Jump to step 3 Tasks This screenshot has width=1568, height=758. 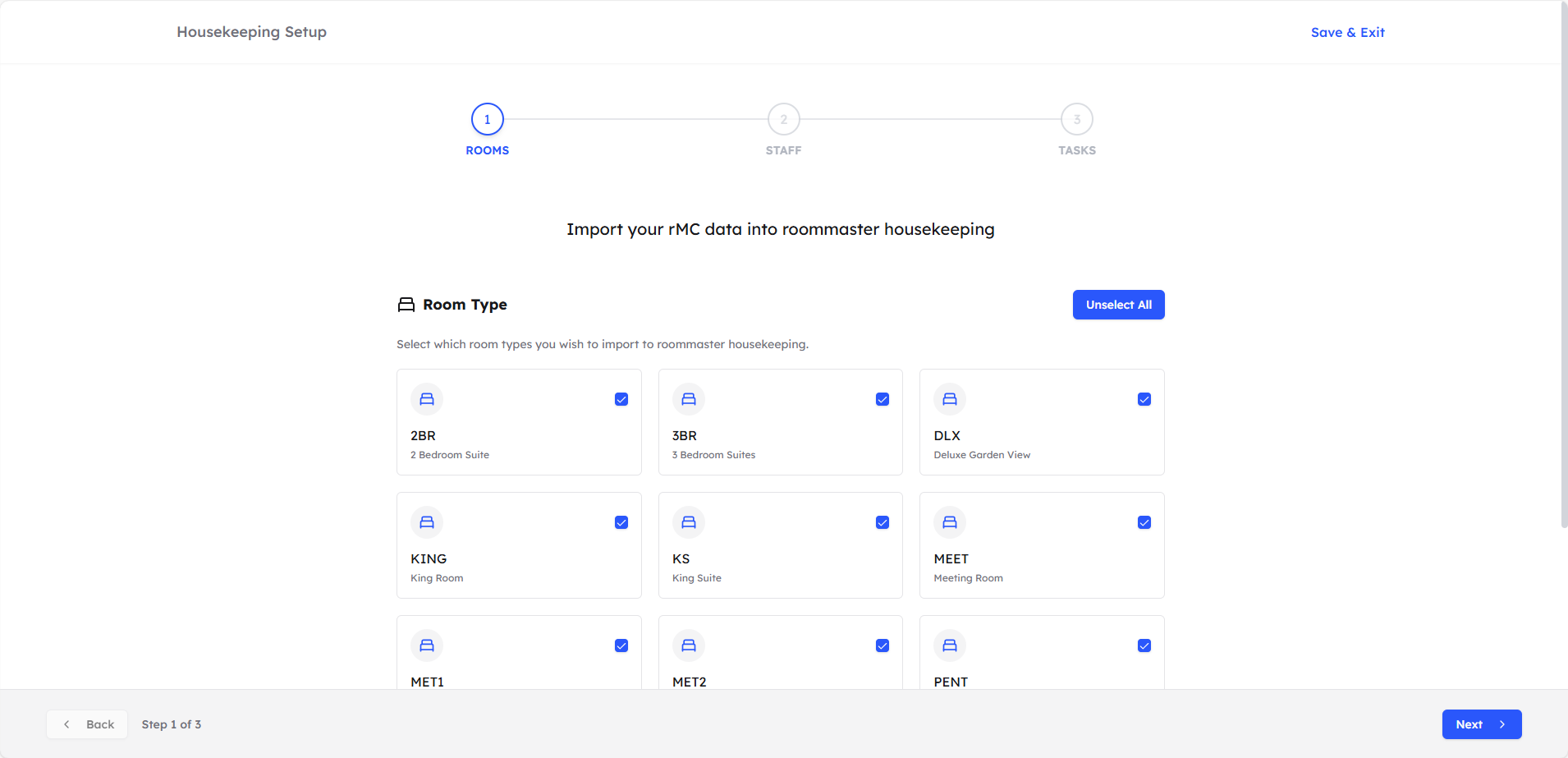[1077, 120]
